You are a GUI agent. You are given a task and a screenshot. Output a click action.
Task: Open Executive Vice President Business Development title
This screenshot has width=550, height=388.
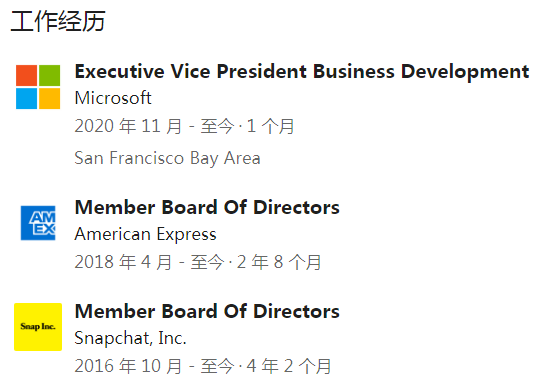coord(302,72)
